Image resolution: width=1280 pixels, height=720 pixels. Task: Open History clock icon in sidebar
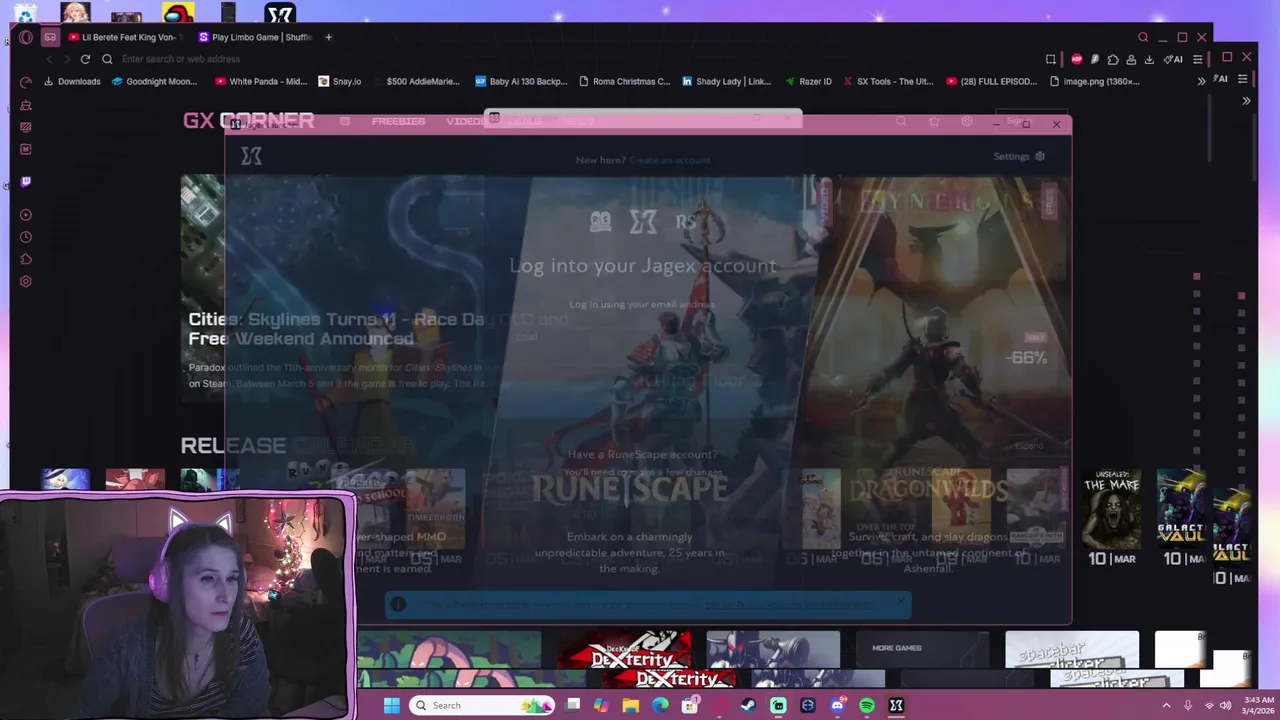26,237
